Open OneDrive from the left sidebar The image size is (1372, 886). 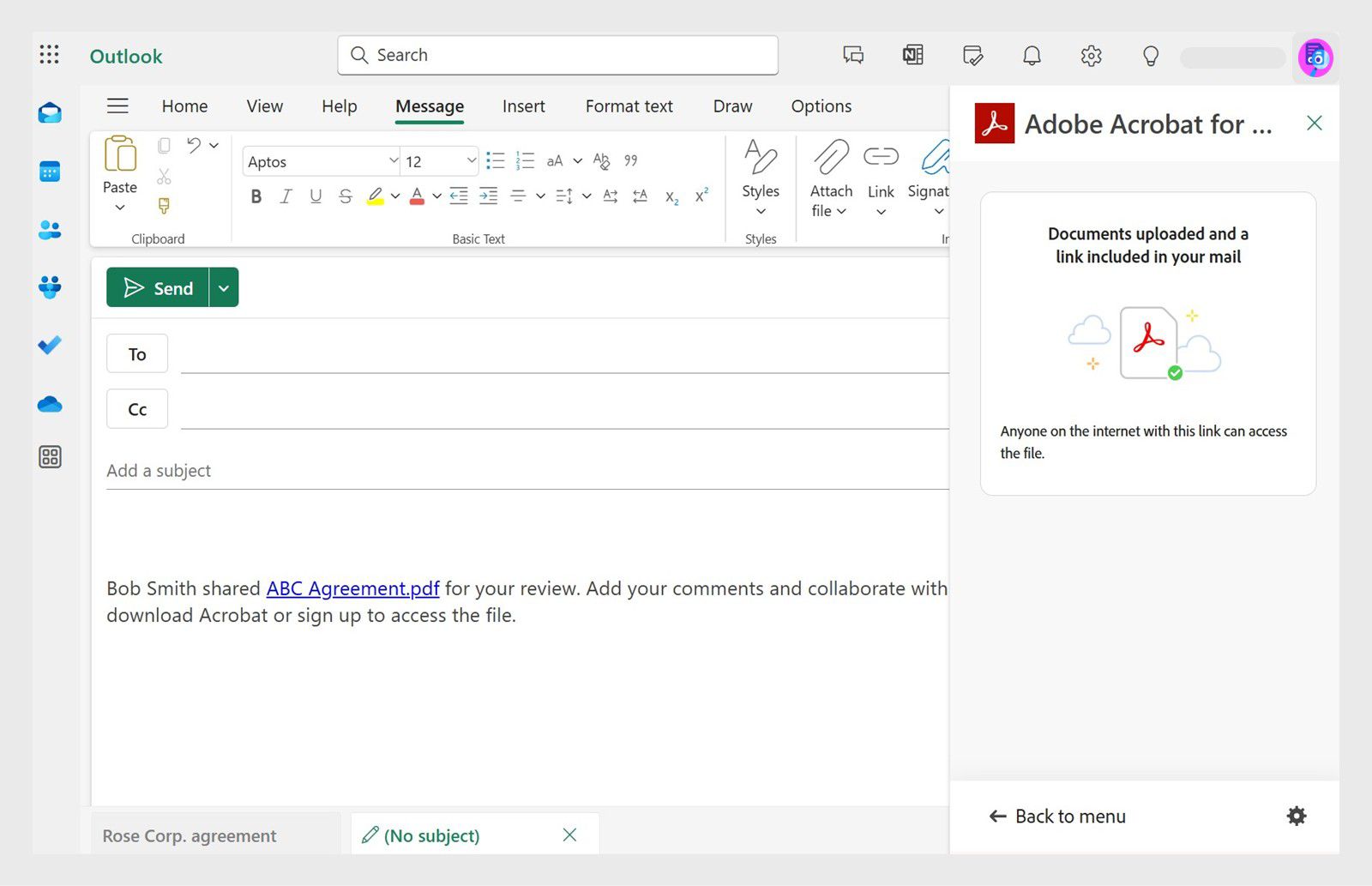pyautogui.click(x=49, y=403)
